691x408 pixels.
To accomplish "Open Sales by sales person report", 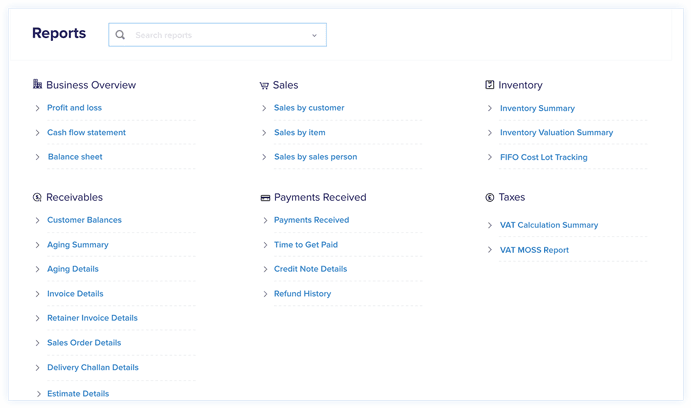I will 316,157.
